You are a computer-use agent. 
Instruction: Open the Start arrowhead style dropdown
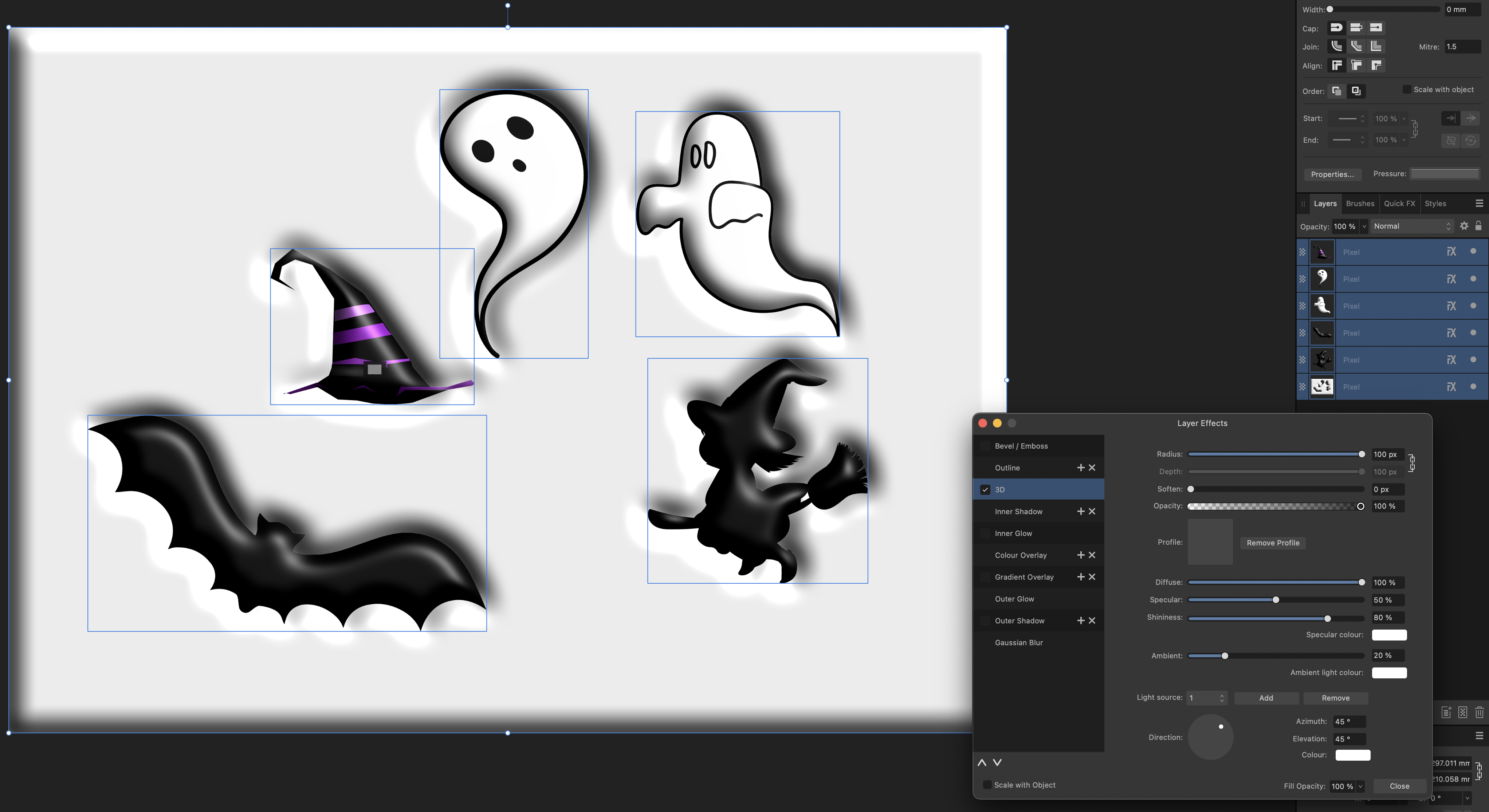click(1348, 118)
